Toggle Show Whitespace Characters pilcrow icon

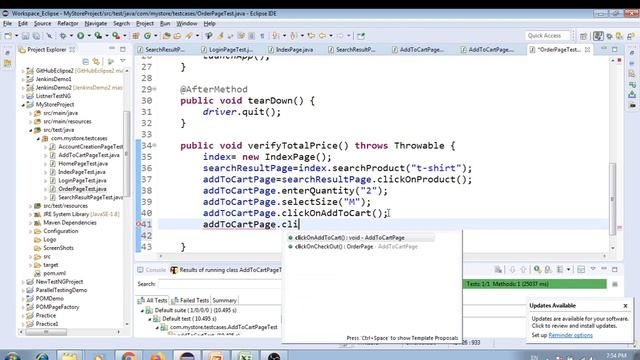pyautogui.click(x=262, y=36)
